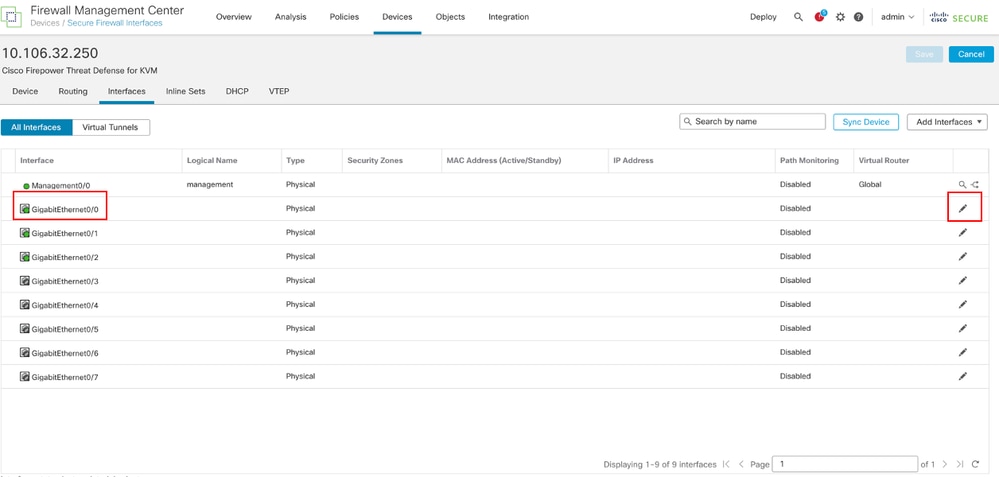This screenshot has width=999, height=477.
Task: Open the admin user dropdown
Action: click(897, 17)
